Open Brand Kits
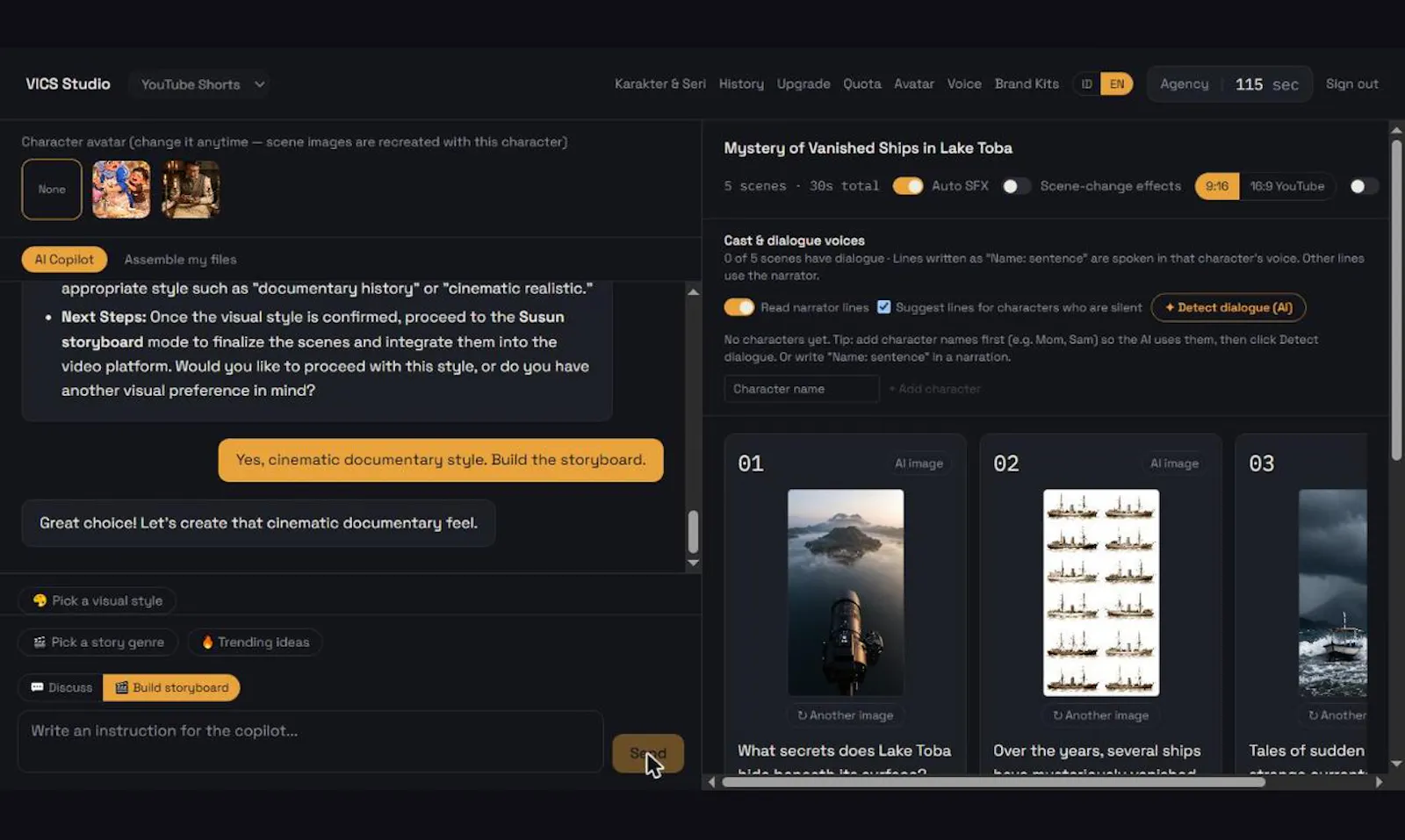This screenshot has height=840, width=1405. click(x=1027, y=84)
